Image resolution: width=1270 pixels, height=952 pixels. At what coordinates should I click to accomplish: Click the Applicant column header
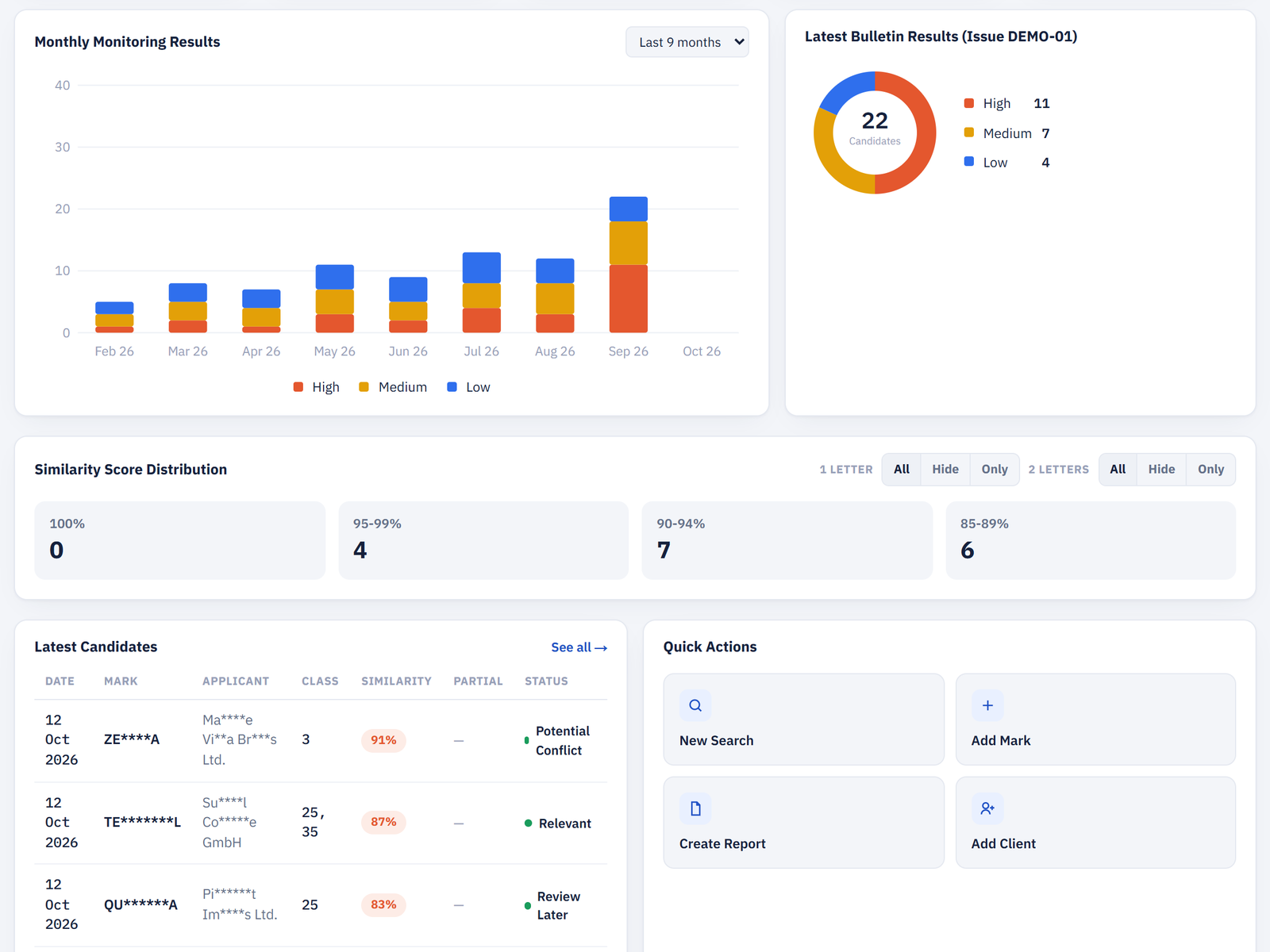(236, 681)
